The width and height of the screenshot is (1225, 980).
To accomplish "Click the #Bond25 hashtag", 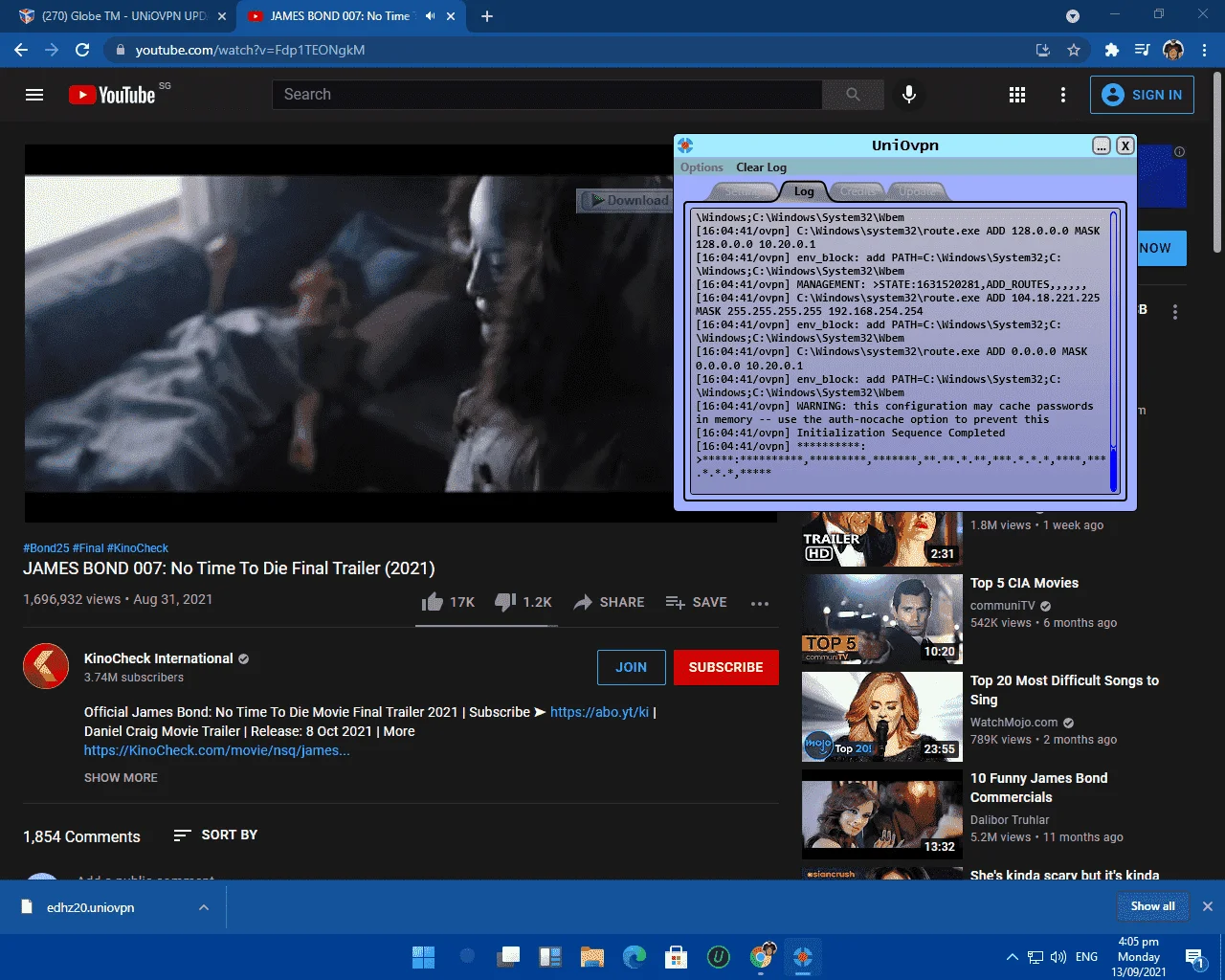I will coord(46,548).
